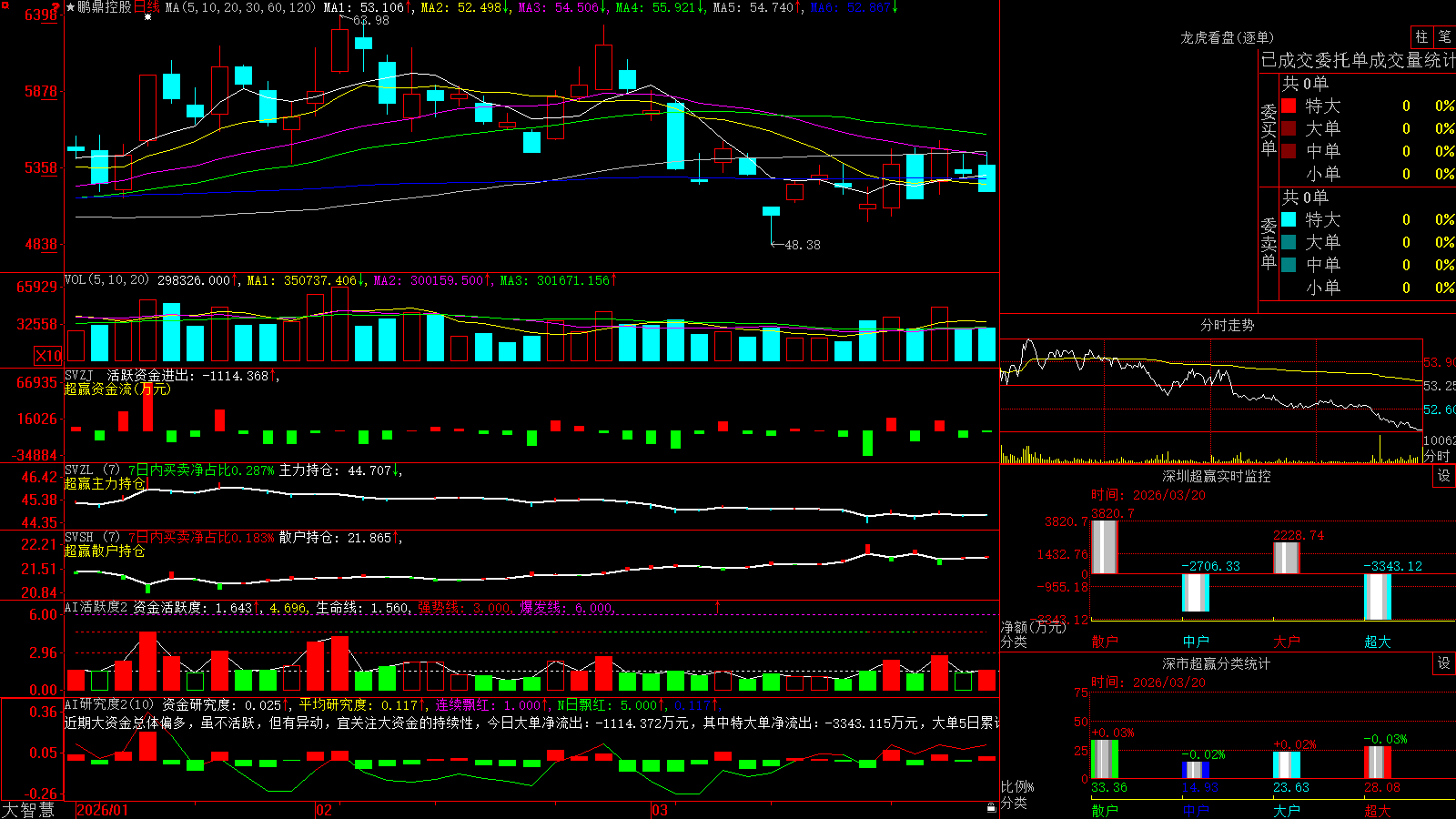Click the 23.63 大户 bar in 分类统计
The height and width of the screenshot is (819, 1456).
[1286, 765]
